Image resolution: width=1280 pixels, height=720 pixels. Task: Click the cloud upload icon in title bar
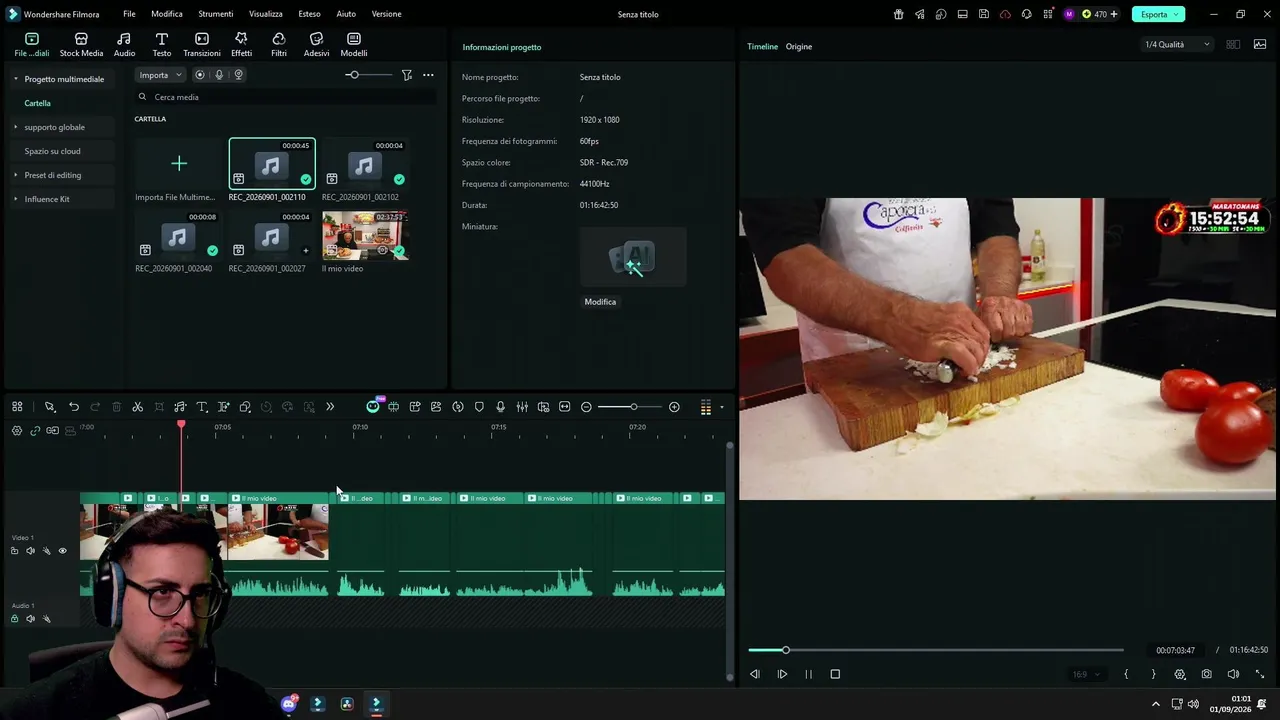point(1005,14)
